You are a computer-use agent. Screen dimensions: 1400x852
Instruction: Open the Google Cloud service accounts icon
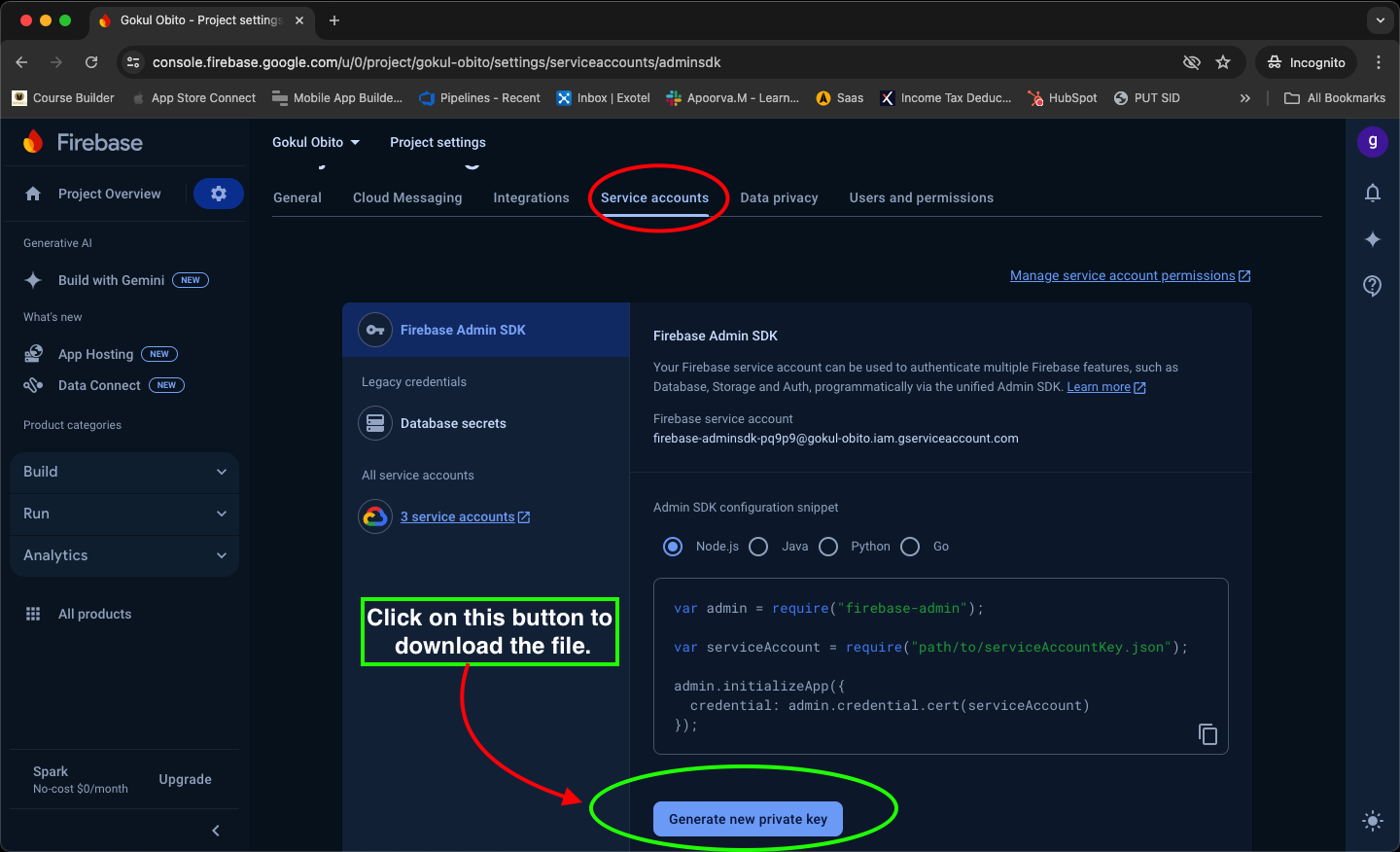coord(375,516)
